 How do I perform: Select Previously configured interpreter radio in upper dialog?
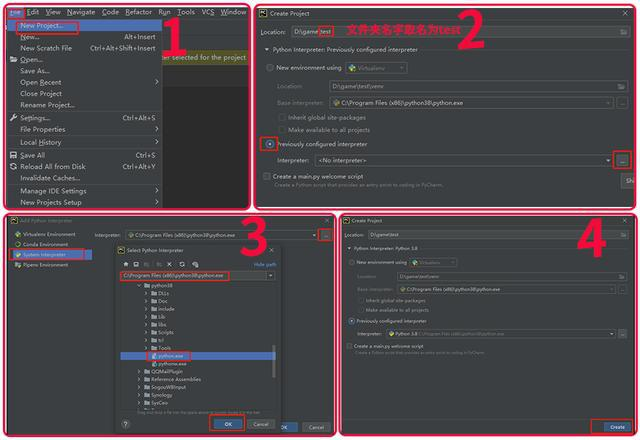[x=270, y=144]
